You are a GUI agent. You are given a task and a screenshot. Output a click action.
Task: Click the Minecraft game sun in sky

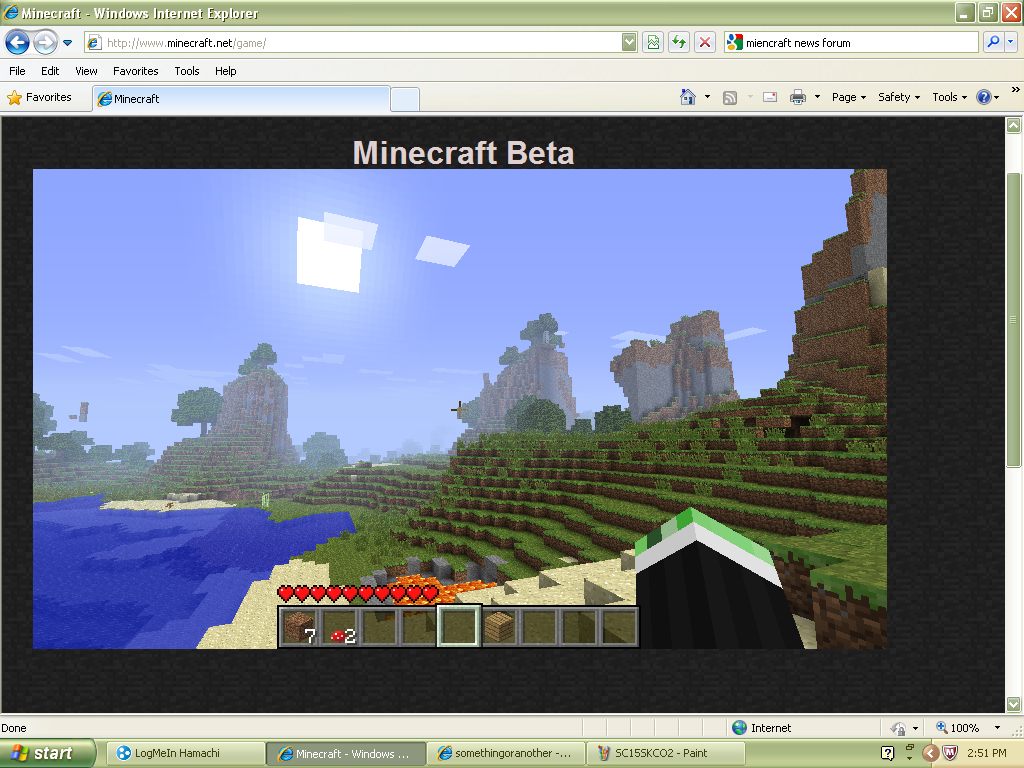[x=328, y=254]
